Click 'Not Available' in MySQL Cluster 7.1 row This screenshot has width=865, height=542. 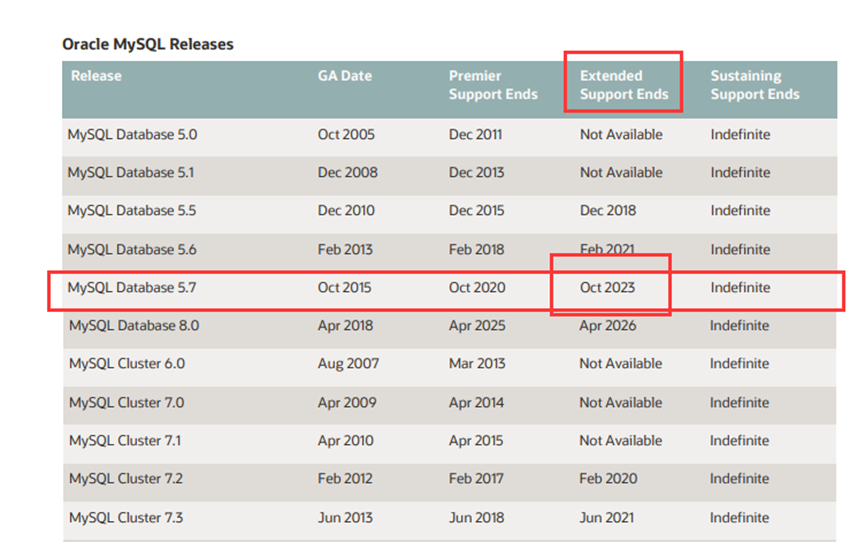[x=621, y=442]
